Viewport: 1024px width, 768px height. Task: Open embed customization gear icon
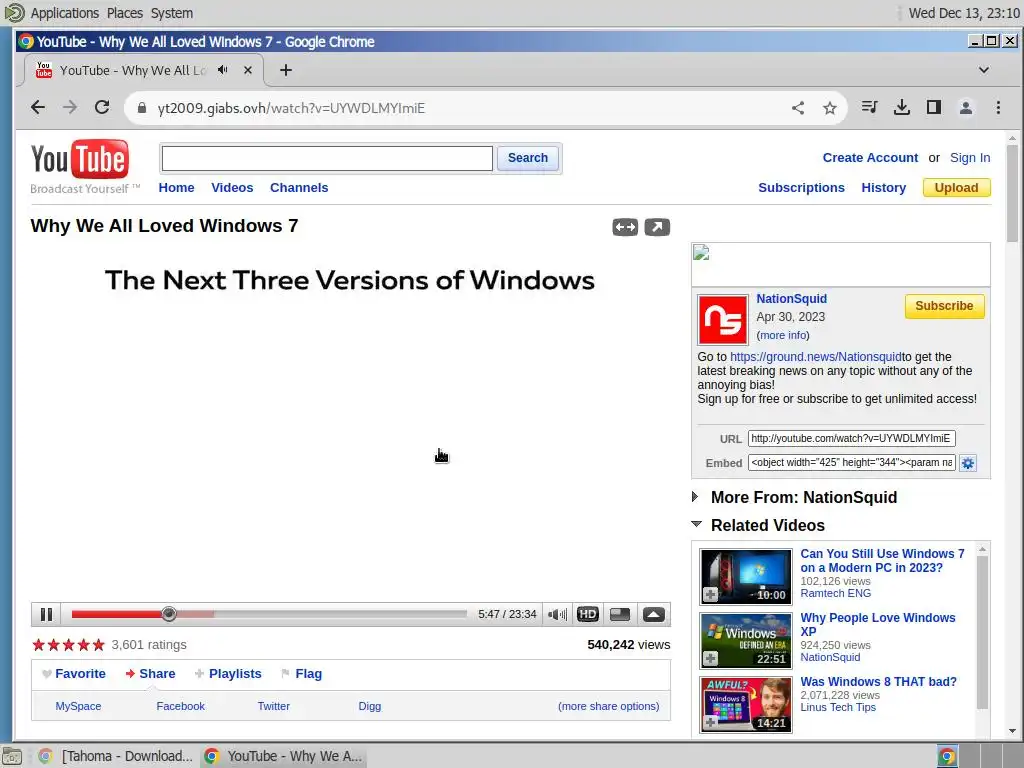(968, 463)
